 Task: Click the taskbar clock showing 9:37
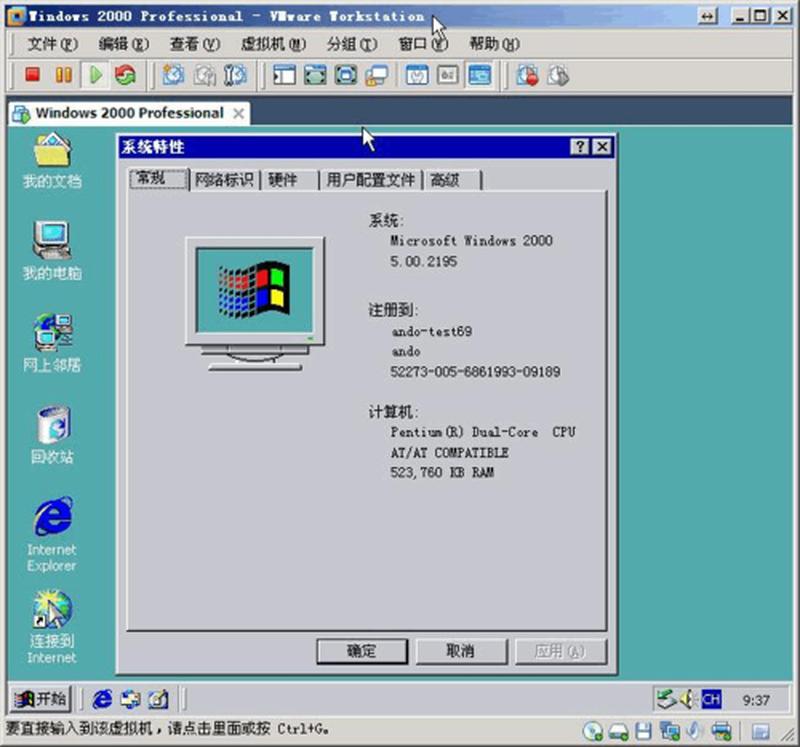click(756, 700)
